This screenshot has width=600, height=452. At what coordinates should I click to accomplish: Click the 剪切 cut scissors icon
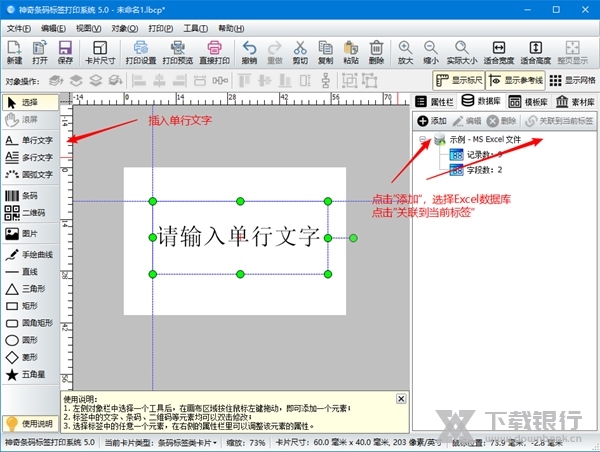click(x=300, y=52)
